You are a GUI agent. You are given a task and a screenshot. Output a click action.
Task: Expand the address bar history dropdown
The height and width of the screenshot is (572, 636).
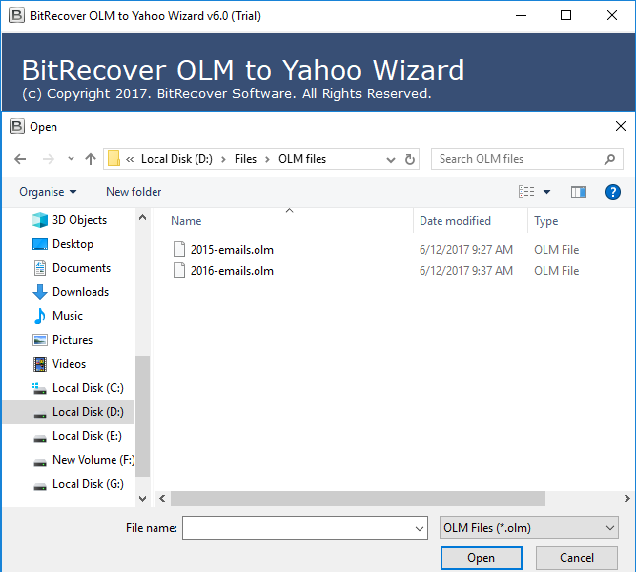(x=391, y=159)
